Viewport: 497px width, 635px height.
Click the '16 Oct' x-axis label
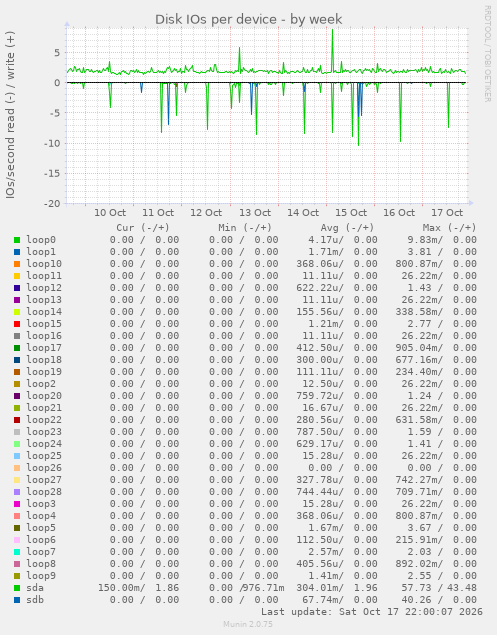coord(399,213)
